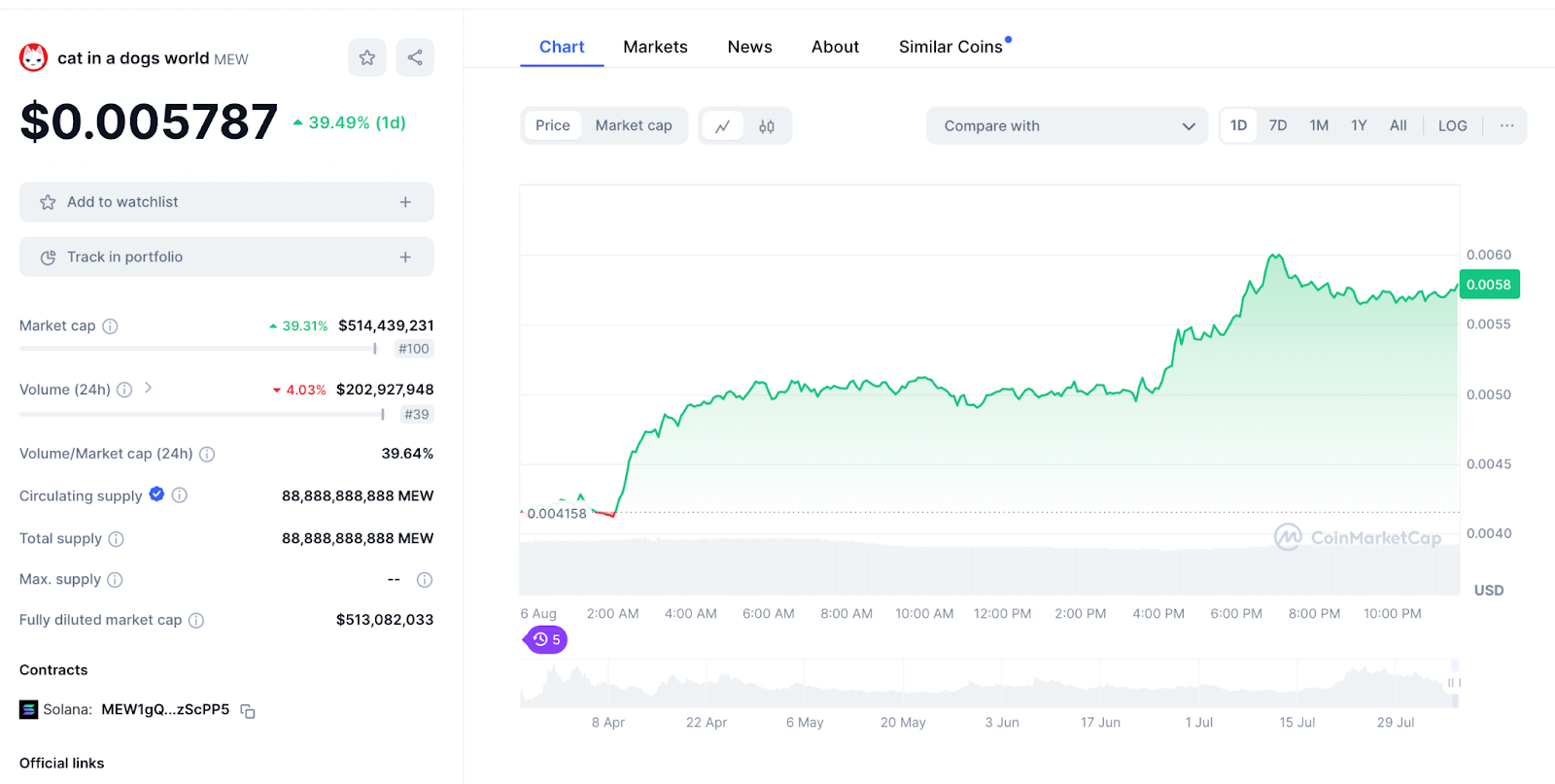Image resolution: width=1555 pixels, height=784 pixels.
Task: Switch to line chart view
Action: [x=722, y=126]
